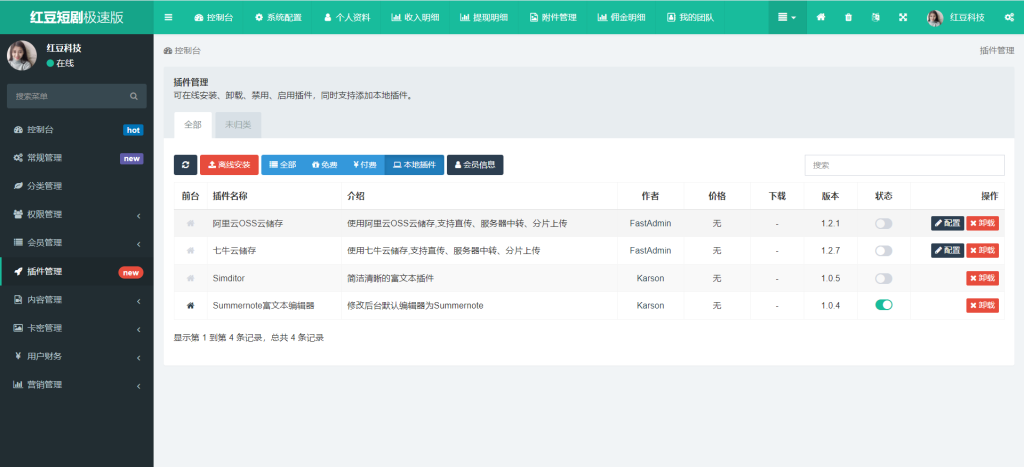
Task: Open 收入明细 in the top navigation
Action: (417, 18)
